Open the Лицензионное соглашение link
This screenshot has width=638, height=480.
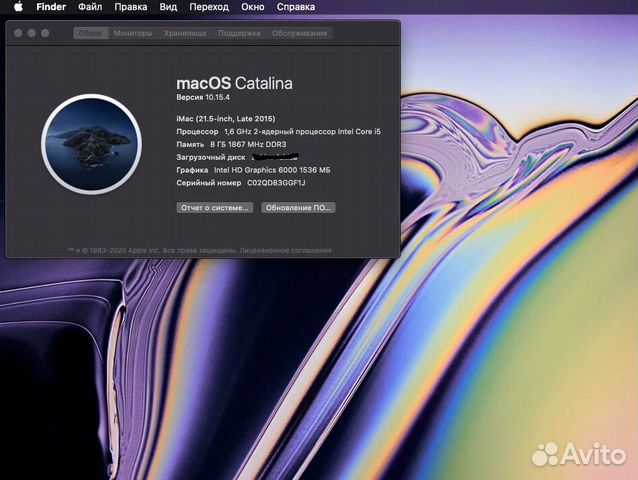tap(286, 250)
